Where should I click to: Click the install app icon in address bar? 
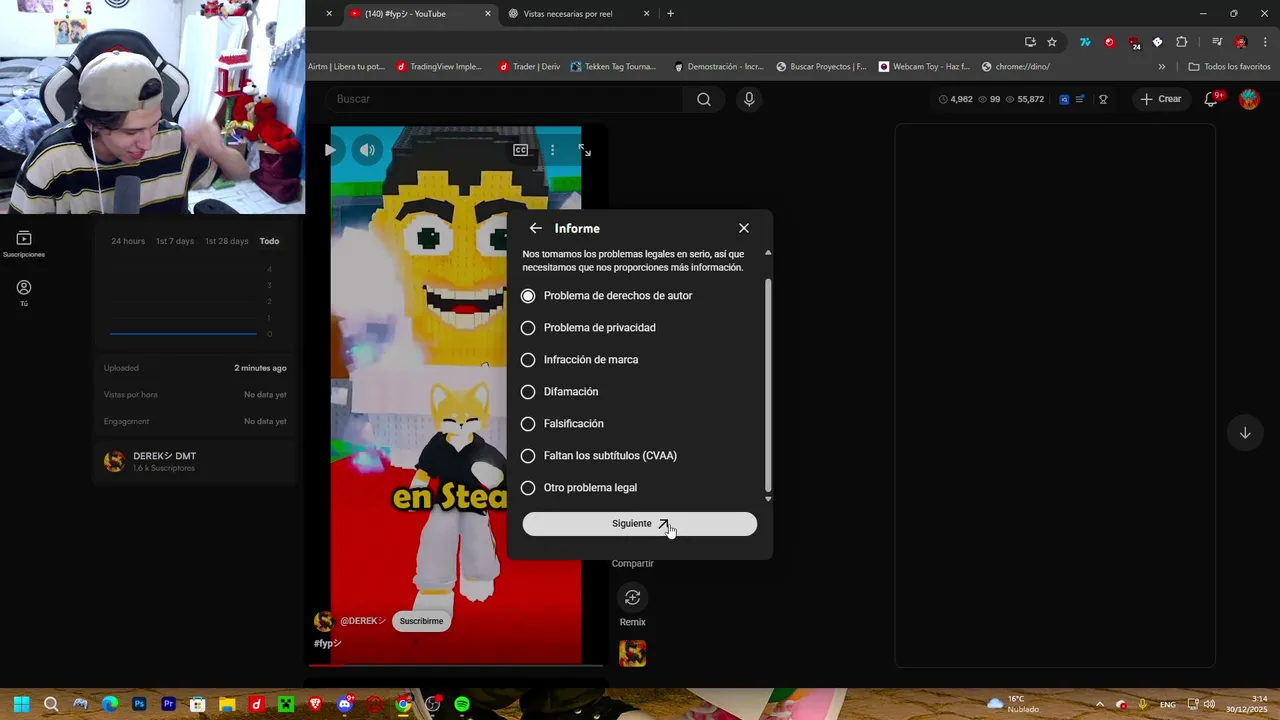[1030, 42]
